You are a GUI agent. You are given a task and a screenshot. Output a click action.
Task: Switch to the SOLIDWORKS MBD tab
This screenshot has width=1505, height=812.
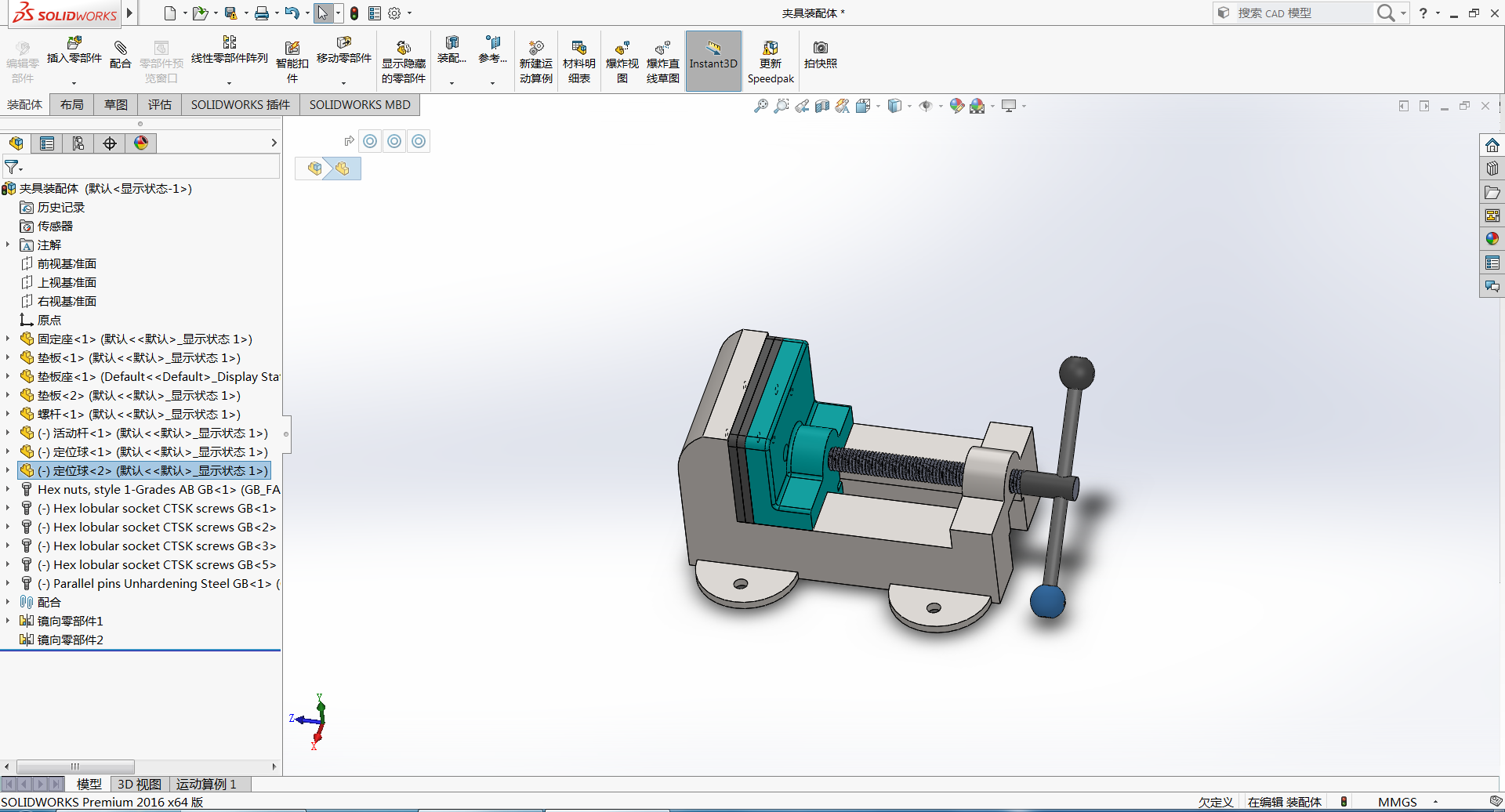359,105
